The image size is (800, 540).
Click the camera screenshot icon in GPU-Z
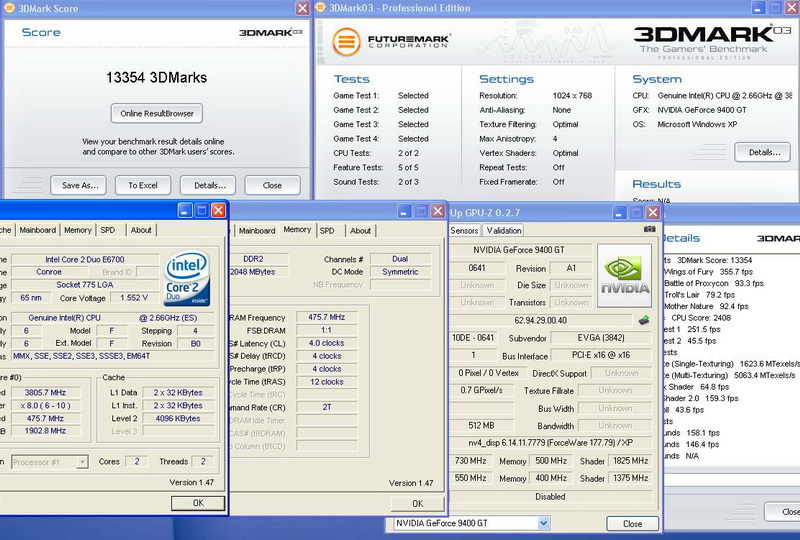649,229
